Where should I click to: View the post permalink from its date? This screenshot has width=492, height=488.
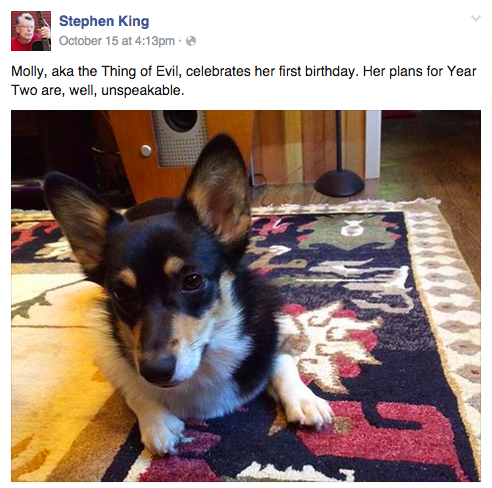click(x=117, y=41)
